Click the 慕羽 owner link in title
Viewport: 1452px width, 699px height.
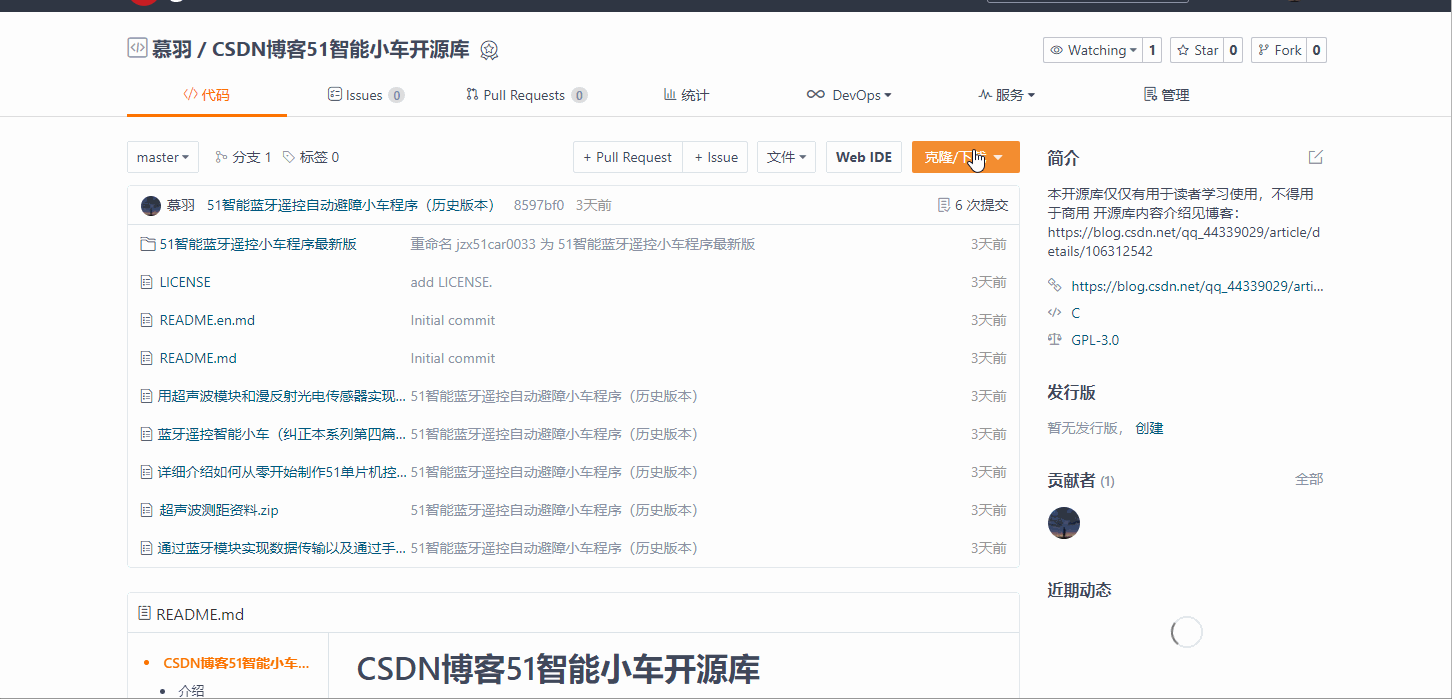tap(173, 50)
